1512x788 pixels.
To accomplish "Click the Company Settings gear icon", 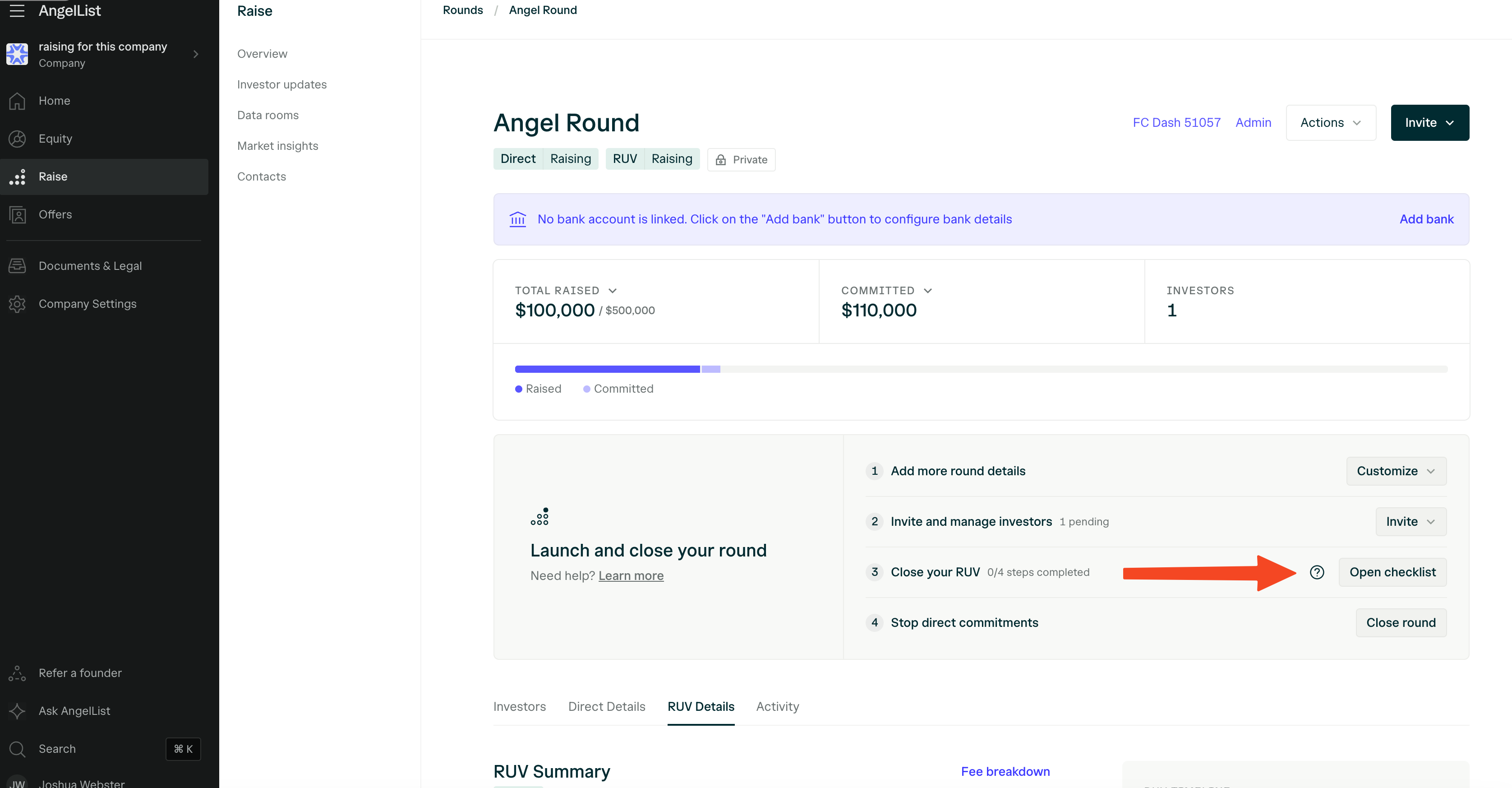I will tap(17, 304).
